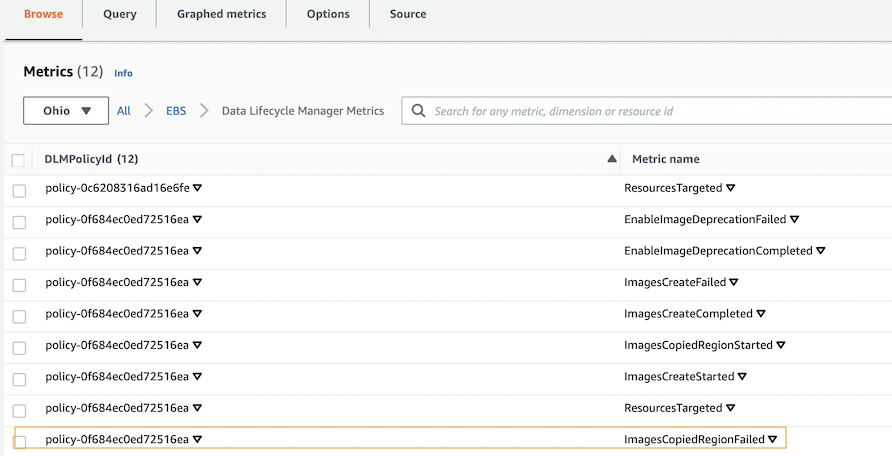The width and height of the screenshot is (892, 456).
Task: Select the ImagesCreateCompleted metric name
Action: click(688, 314)
